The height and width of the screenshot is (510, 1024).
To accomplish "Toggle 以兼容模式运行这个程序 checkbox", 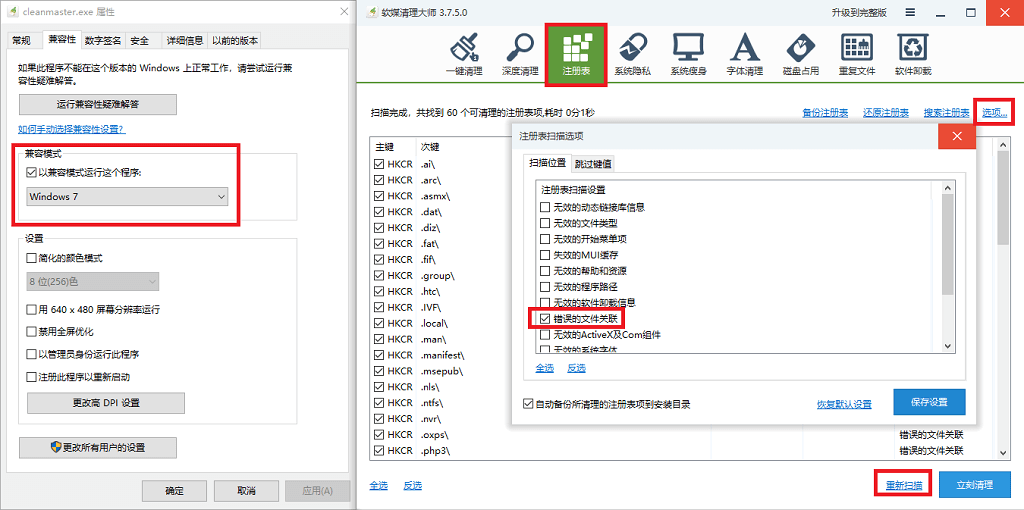I will click(31, 173).
